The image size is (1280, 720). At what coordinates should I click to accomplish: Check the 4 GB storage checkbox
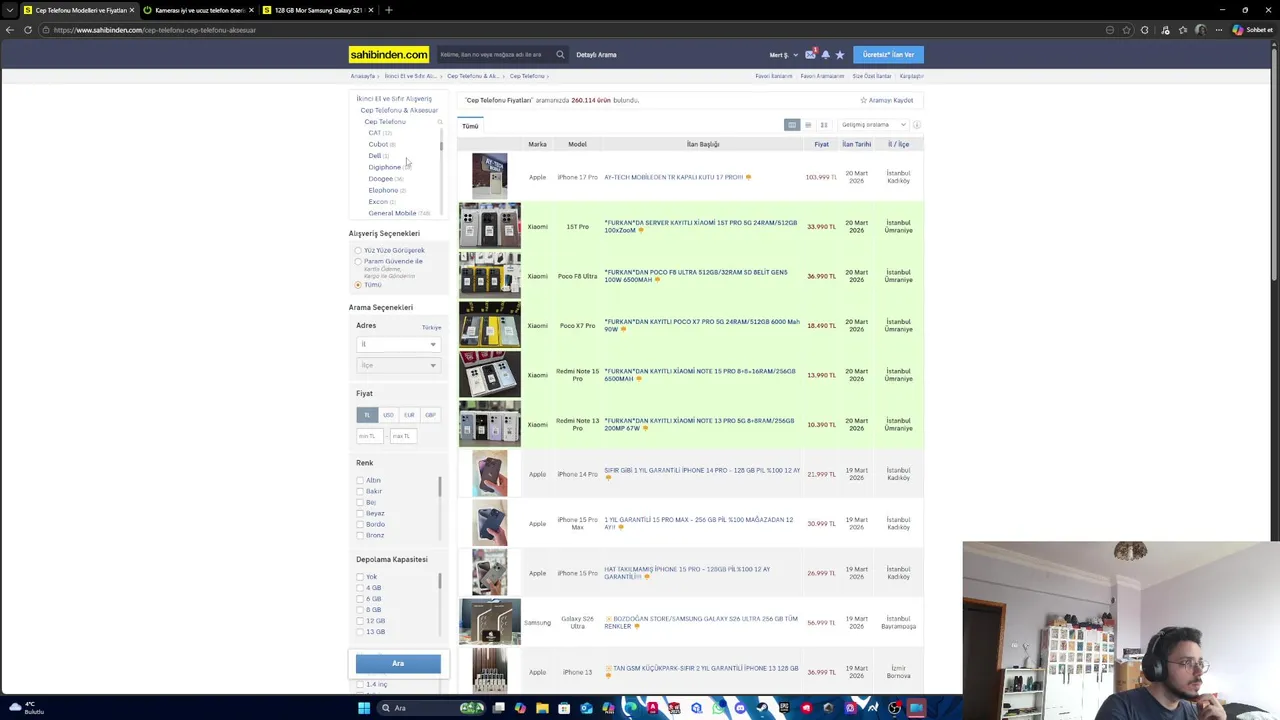360,588
